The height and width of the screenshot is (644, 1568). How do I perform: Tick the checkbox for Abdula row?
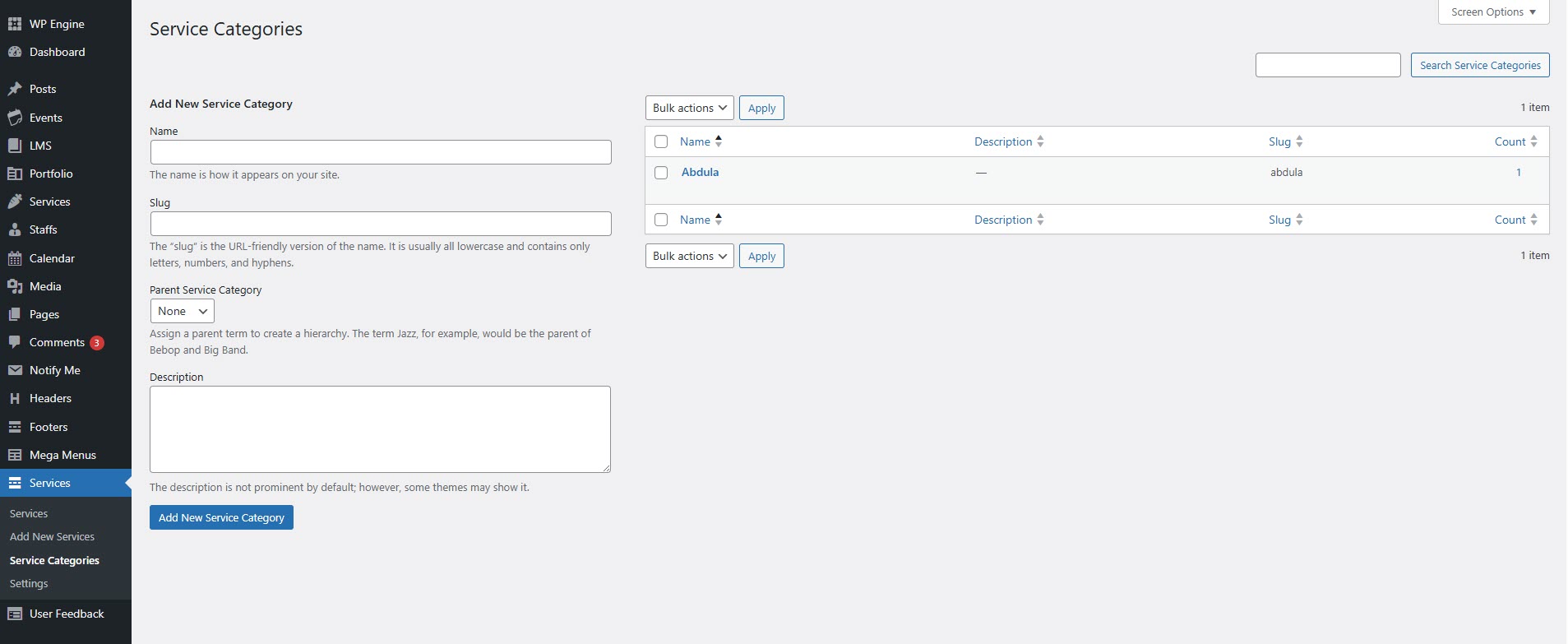661,173
